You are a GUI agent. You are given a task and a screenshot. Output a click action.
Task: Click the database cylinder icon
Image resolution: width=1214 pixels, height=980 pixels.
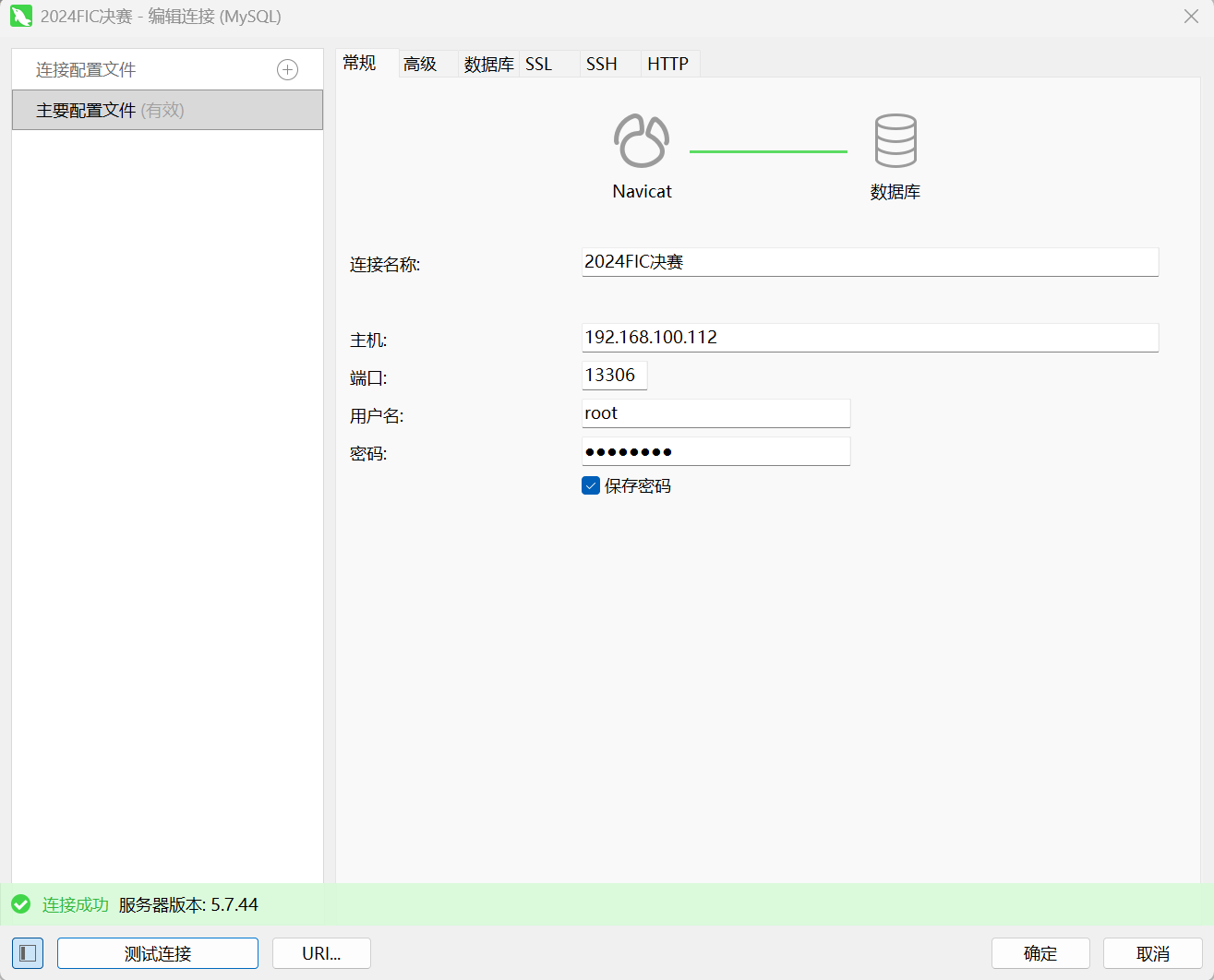pyautogui.click(x=895, y=140)
